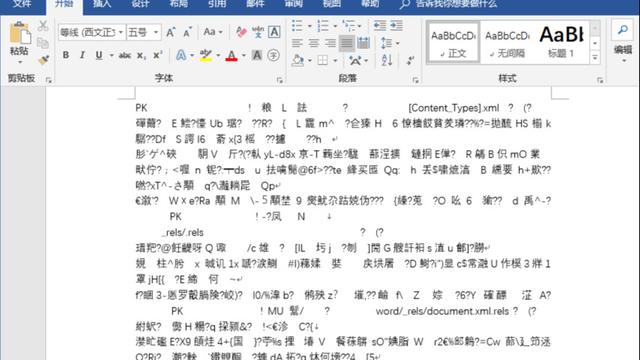Click the 粘贴 paste button
Viewport: 640px width, 360px height.
(x=19, y=42)
